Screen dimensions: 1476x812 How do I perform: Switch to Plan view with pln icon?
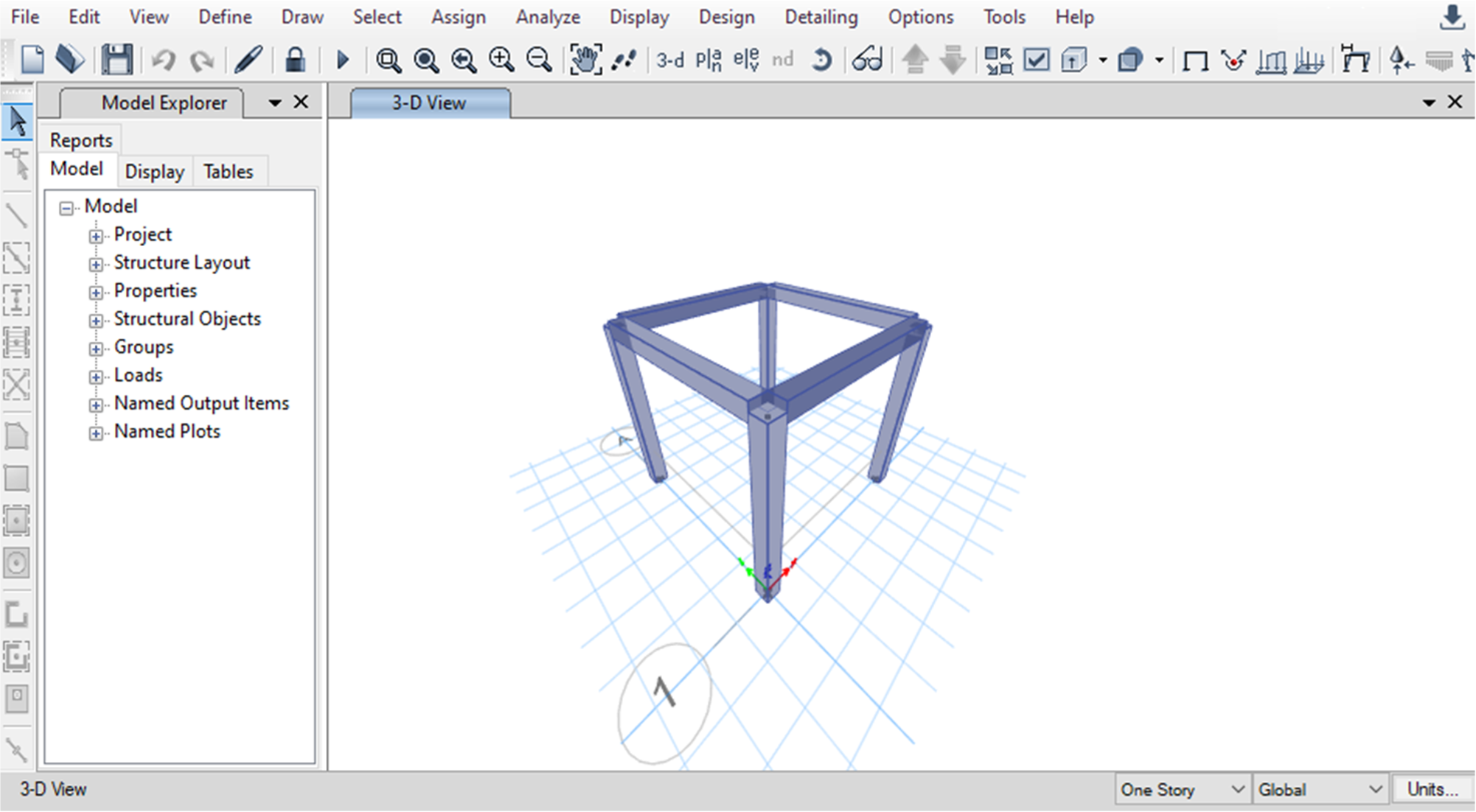click(709, 60)
